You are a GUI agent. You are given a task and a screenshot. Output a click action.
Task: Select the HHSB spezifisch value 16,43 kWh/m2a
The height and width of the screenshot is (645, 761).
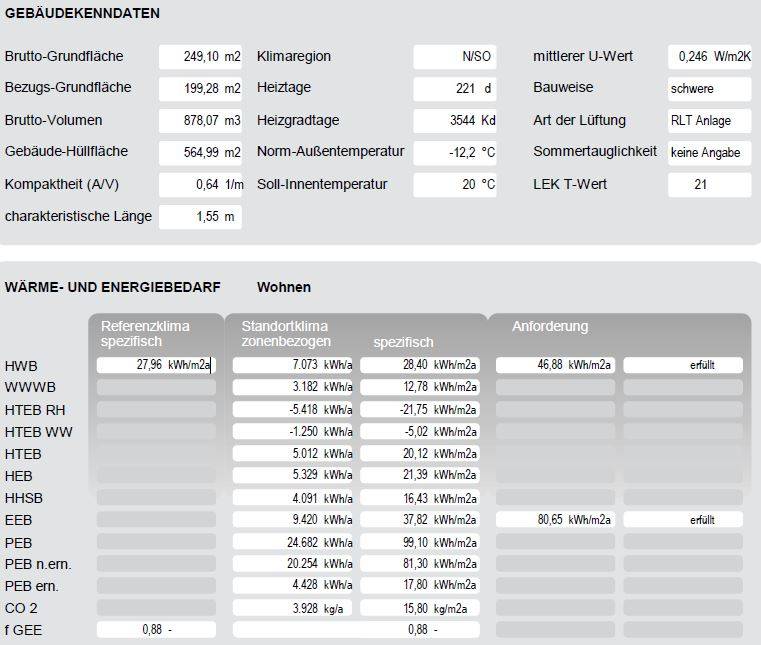(x=420, y=498)
